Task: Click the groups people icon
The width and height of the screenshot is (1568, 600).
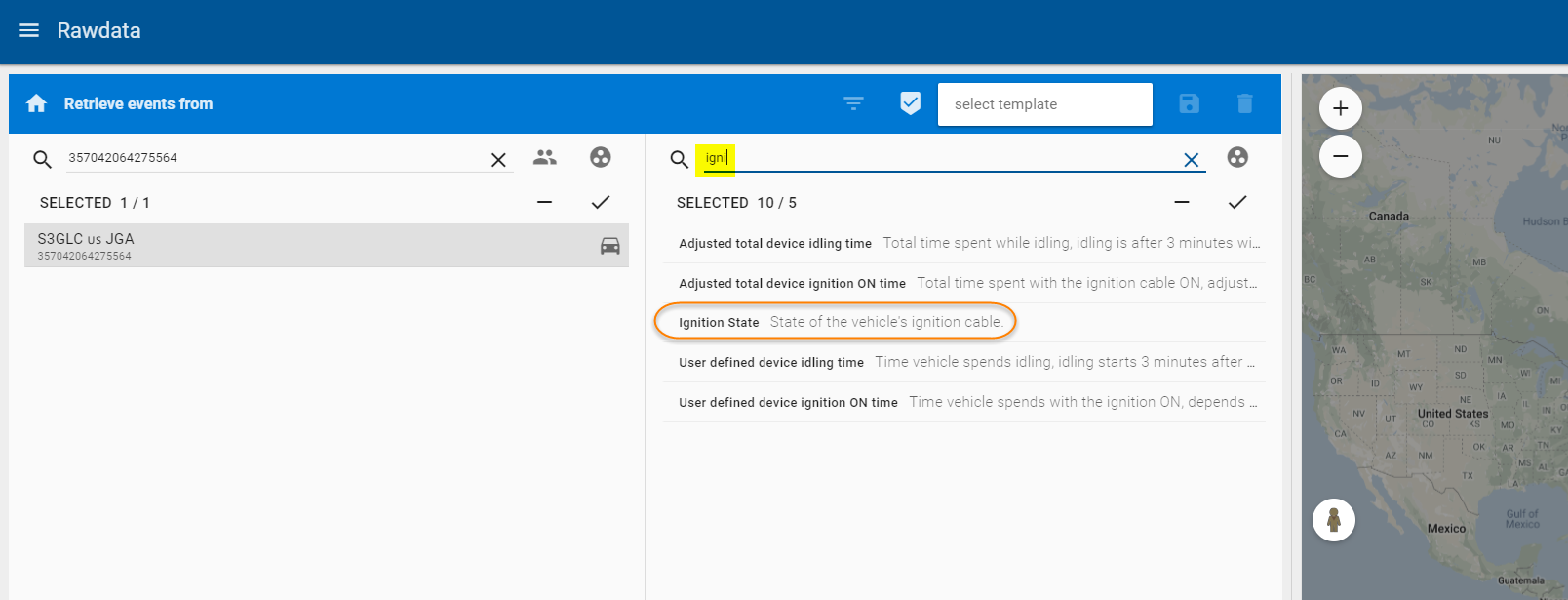Action: [x=545, y=157]
